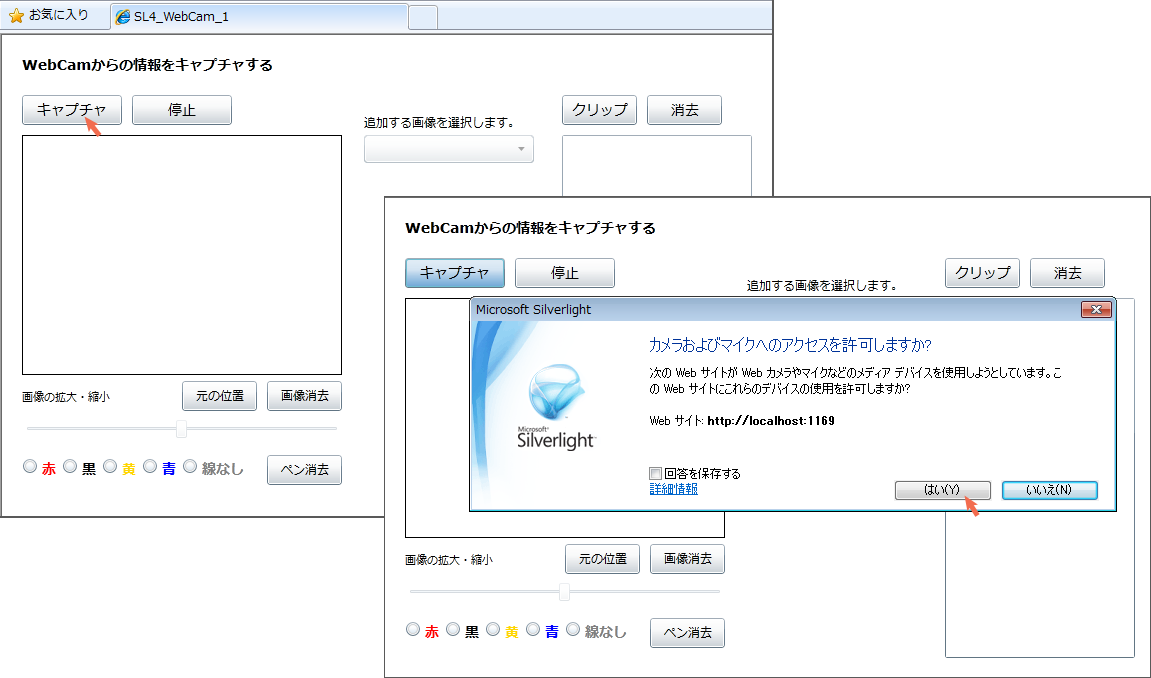
Task: Click the Silverlight logo in the dialog
Action: tap(556, 407)
